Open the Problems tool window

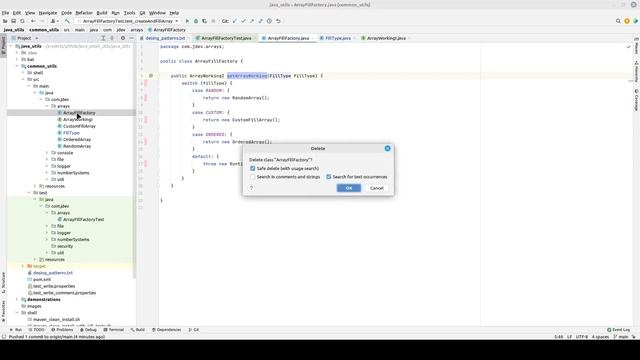click(62, 330)
